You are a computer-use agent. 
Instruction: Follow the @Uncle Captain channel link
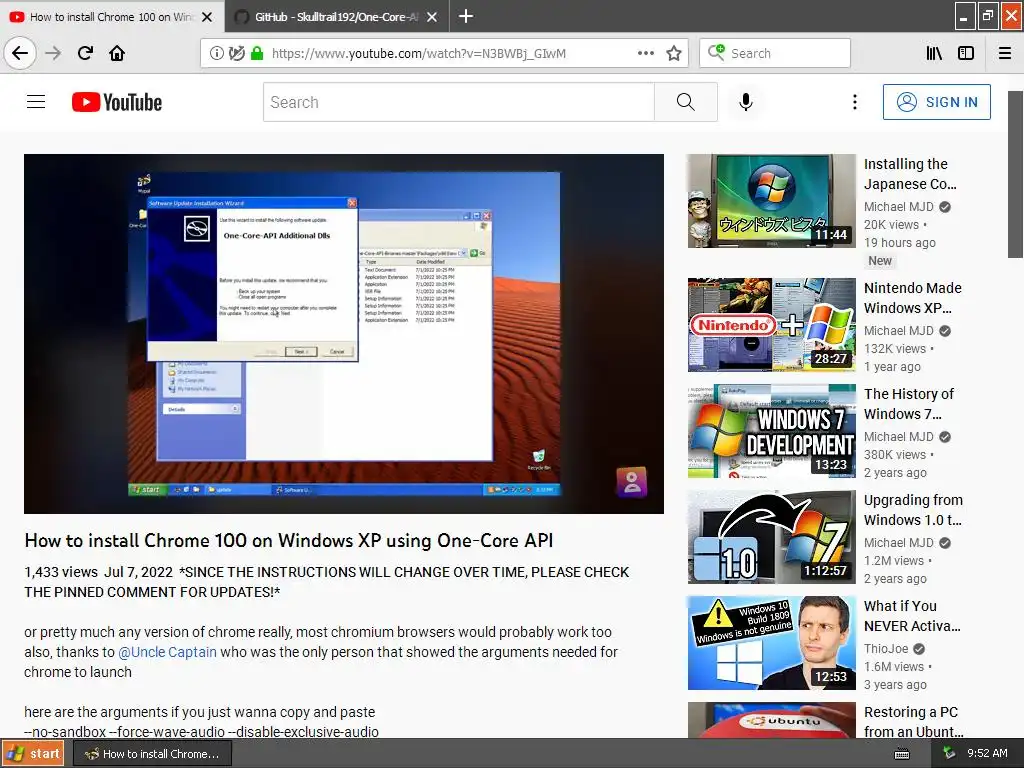[167, 652]
